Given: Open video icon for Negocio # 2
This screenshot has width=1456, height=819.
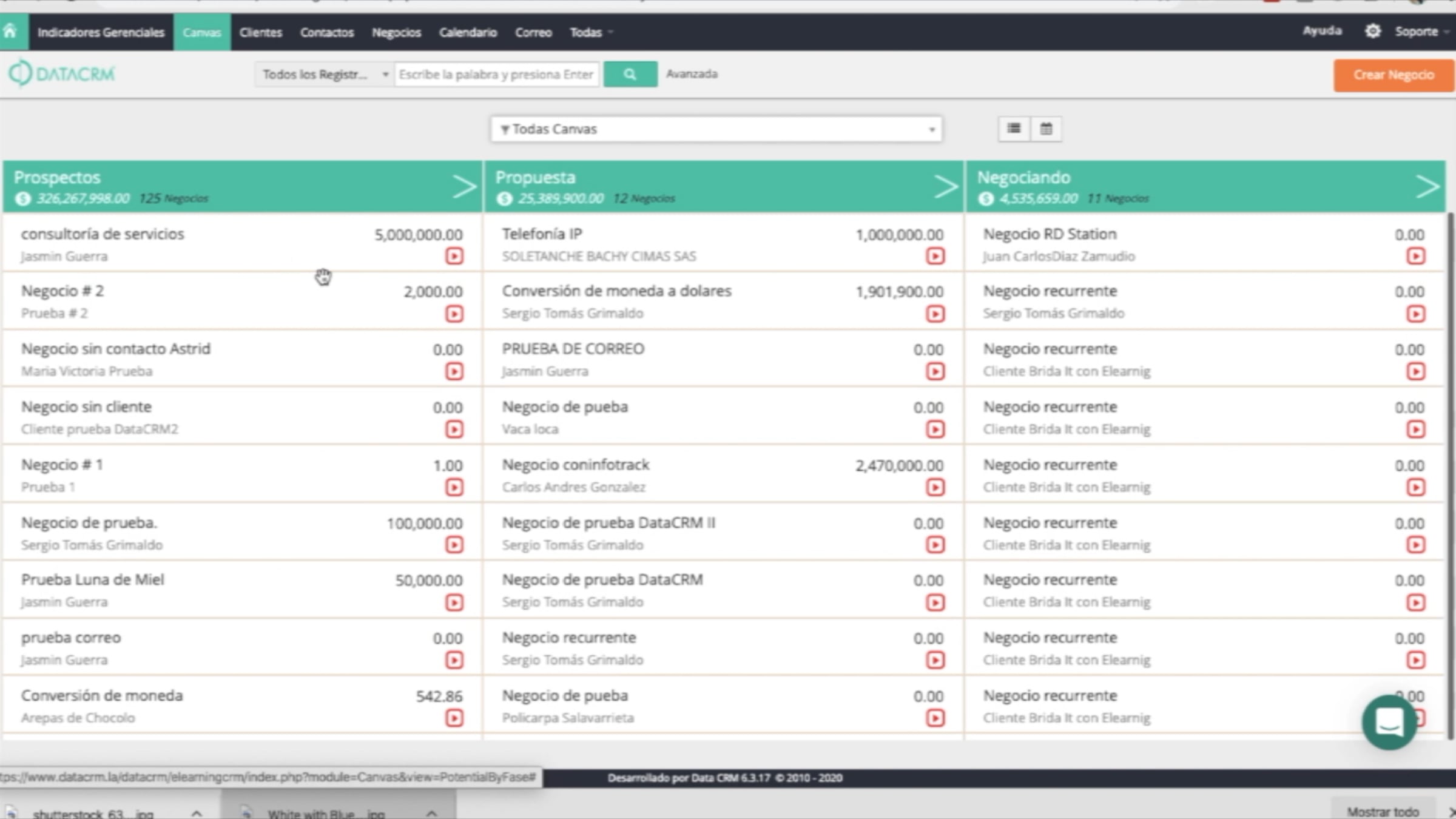Looking at the screenshot, I should tap(454, 314).
